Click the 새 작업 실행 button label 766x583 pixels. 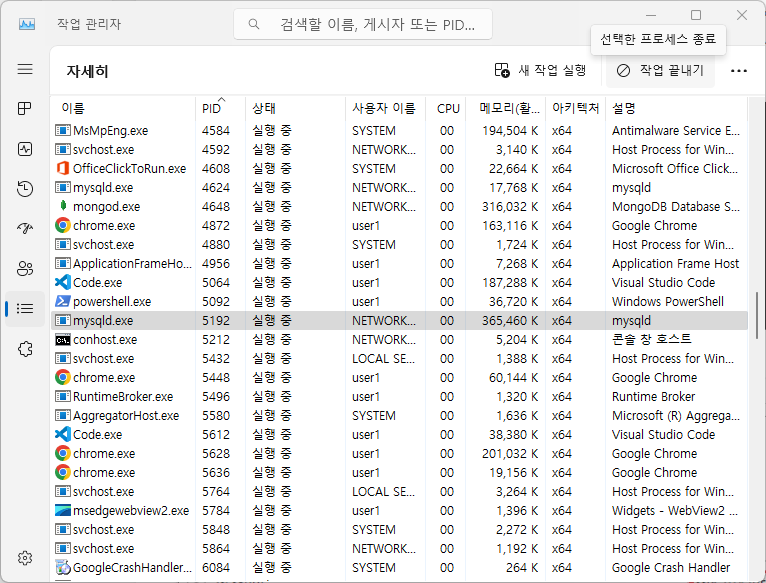[553, 70]
